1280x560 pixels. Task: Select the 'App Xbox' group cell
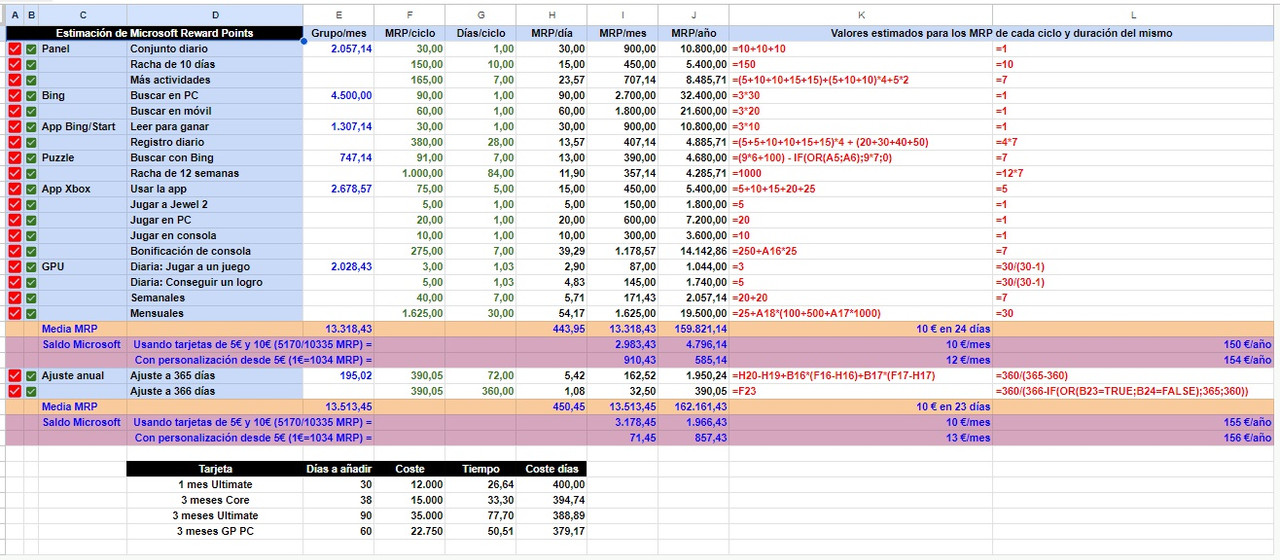coord(83,189)
